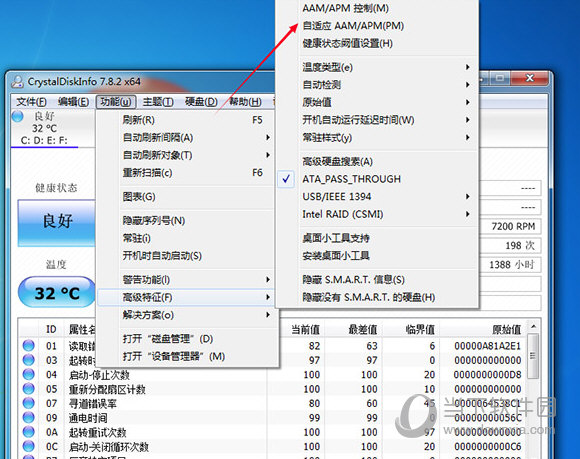
Task: Click the status circle for attribute 0A
Action: pos(28,432)
